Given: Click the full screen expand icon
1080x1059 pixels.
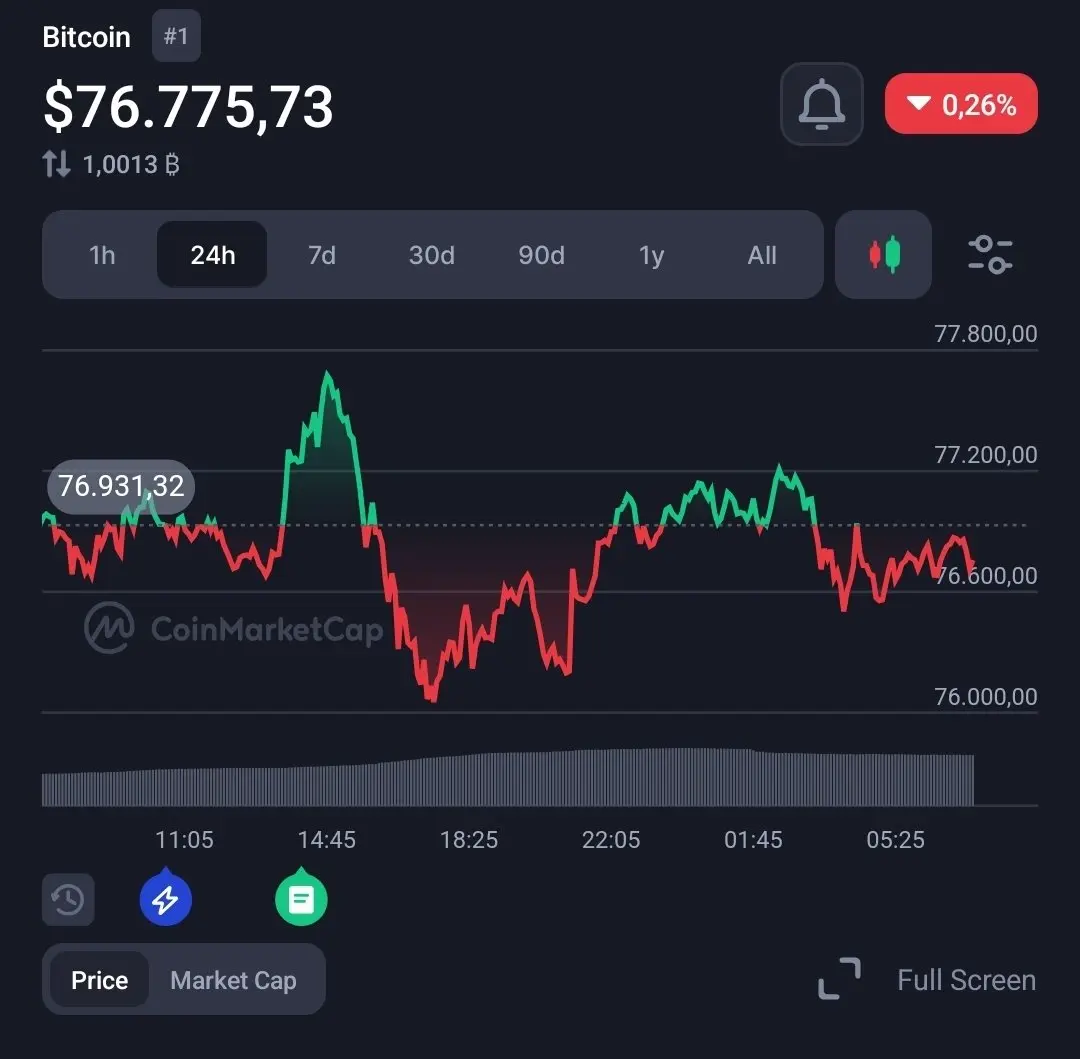Looking at the screenshot, I should pyautogui.click(x=839, y=978).
